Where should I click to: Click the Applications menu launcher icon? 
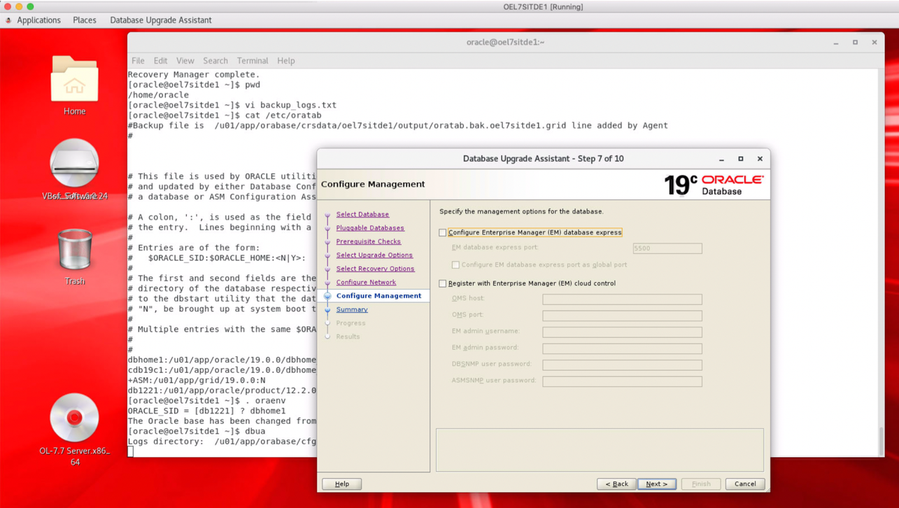pos(8,20)
